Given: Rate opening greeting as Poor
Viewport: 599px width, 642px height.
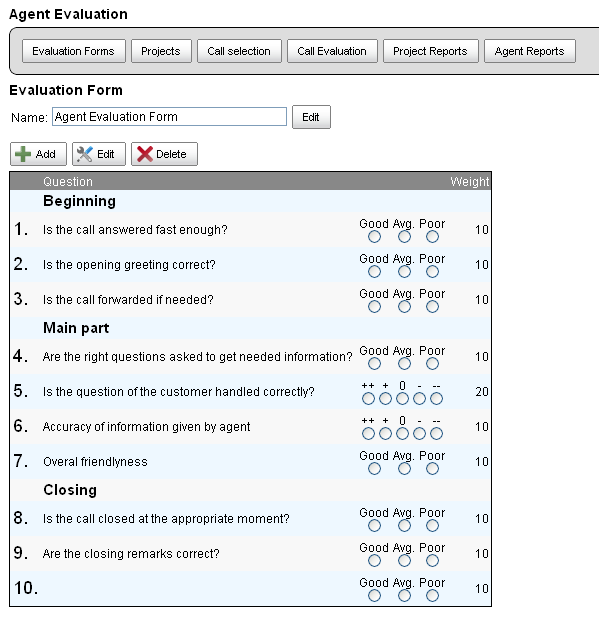Looking at the screenshot, I should tap(432, 271).
